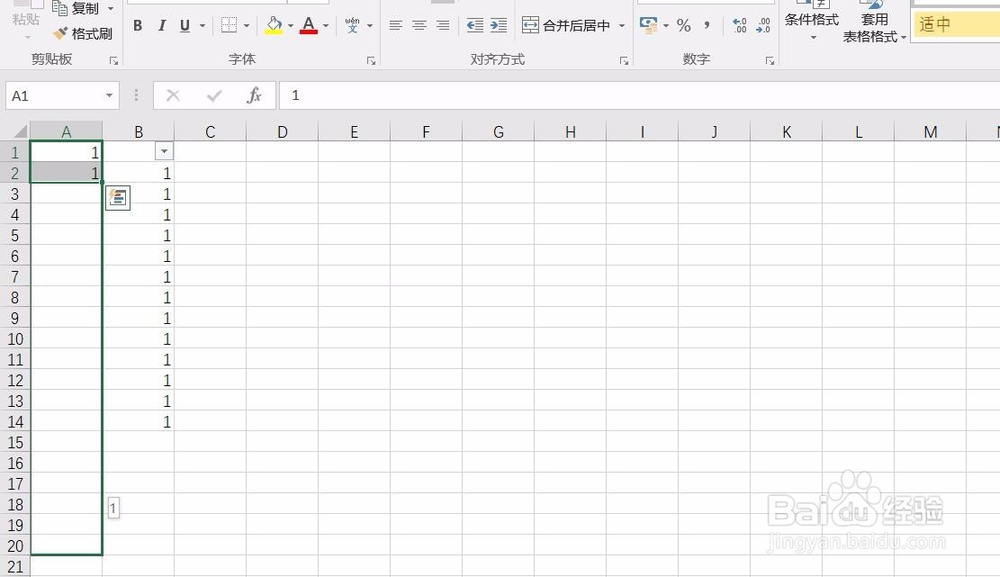Click the Select All corner triangle
Viewport: 1000px width, 577px height.
coord(20,131)
